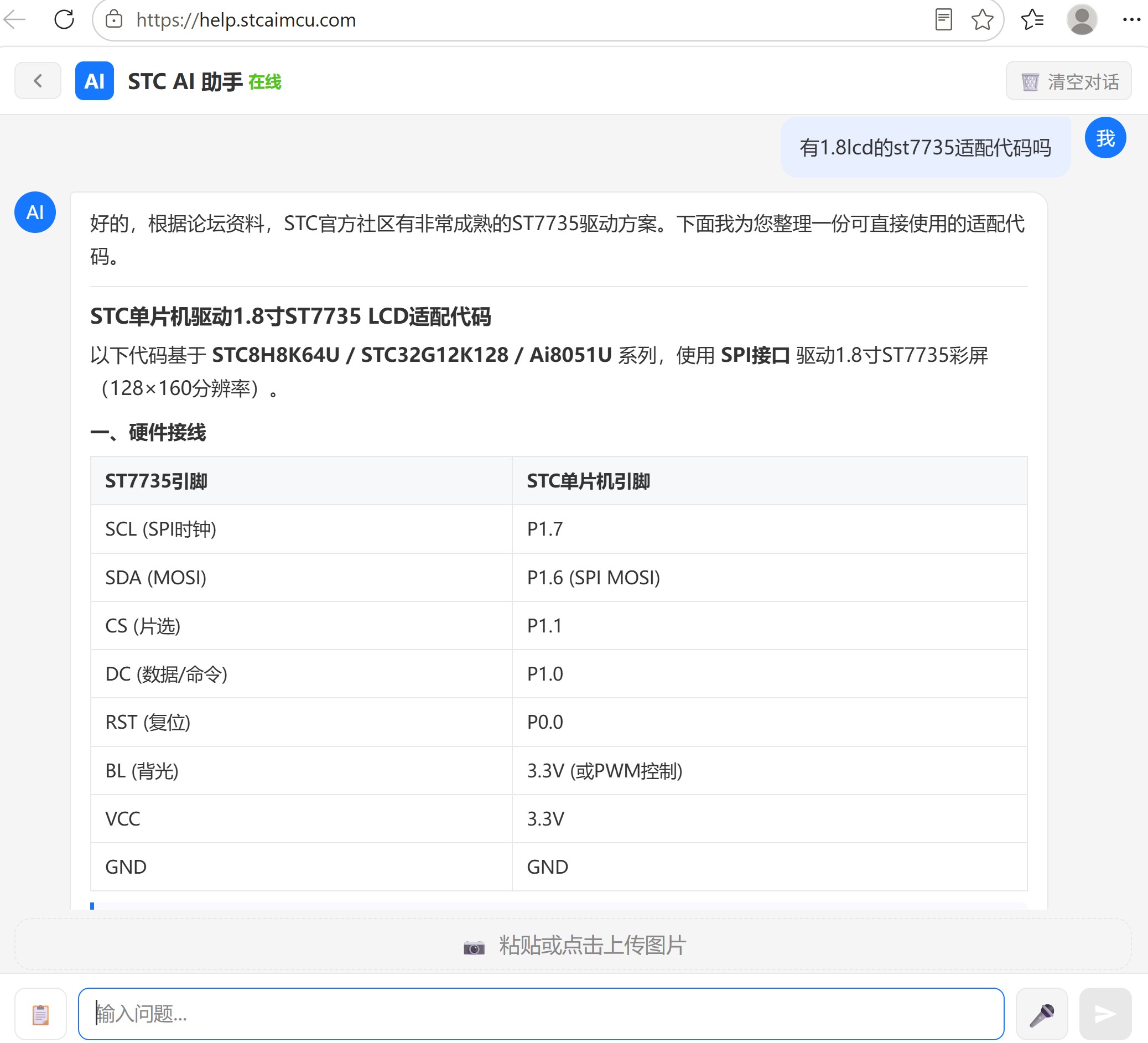Click heading STC单片机驱动1.8寸ST7735 LCD适配代码
The width and height of the screenshot is (1148, 1043).
point(290,316)
